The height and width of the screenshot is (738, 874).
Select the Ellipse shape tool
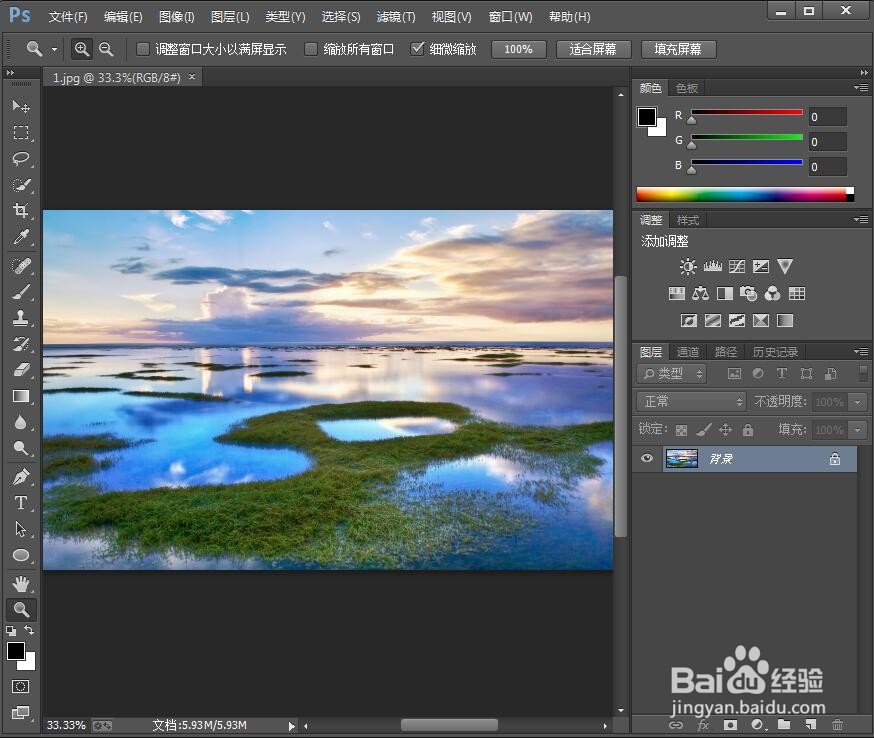21,555
